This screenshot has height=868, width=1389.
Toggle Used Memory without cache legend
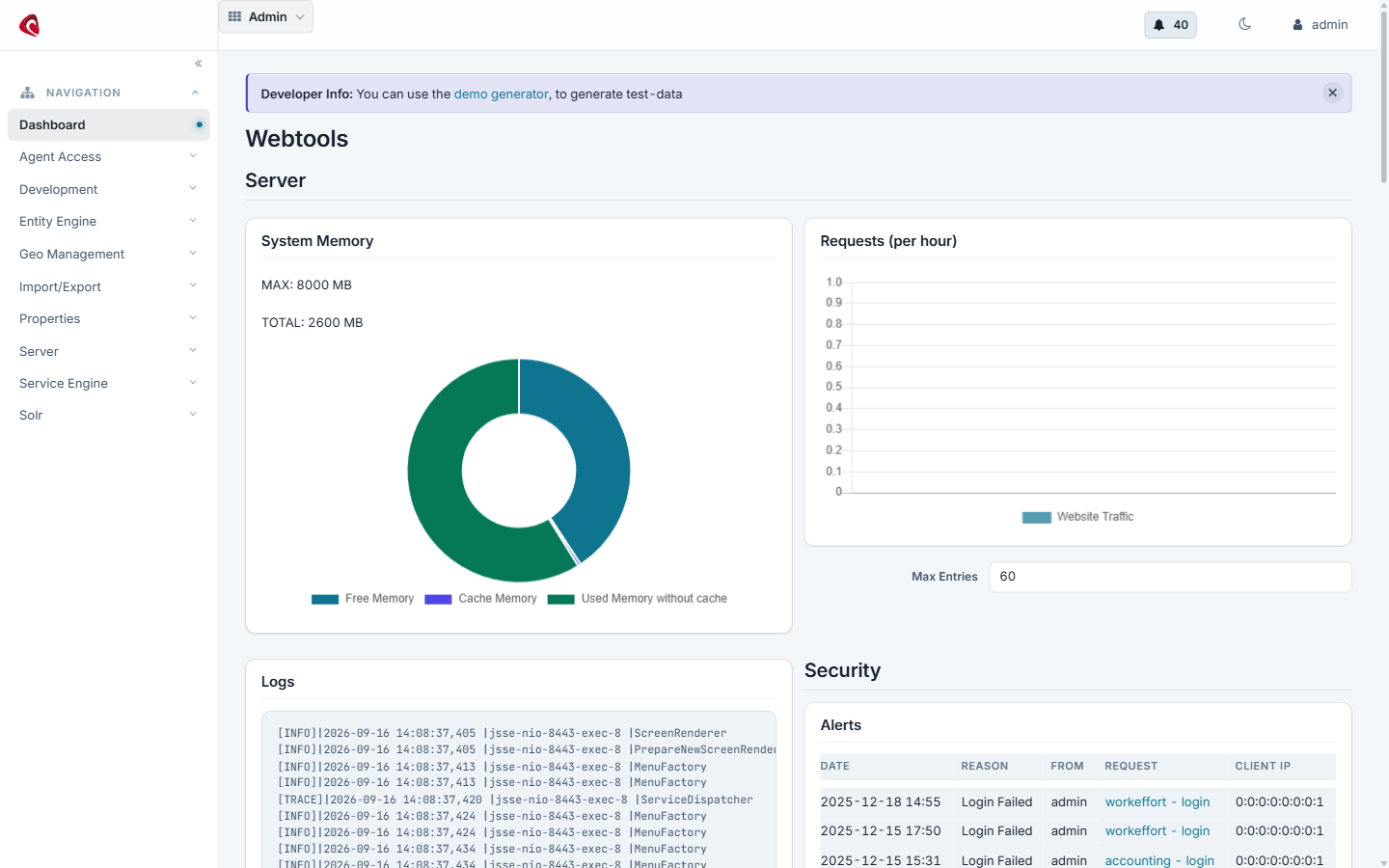click(x=638, y=599)
